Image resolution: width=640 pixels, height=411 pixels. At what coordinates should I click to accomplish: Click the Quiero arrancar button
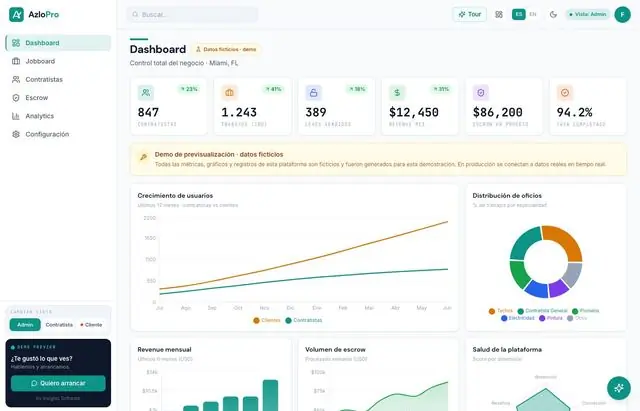pyautogui.click(x=58, y=384)
